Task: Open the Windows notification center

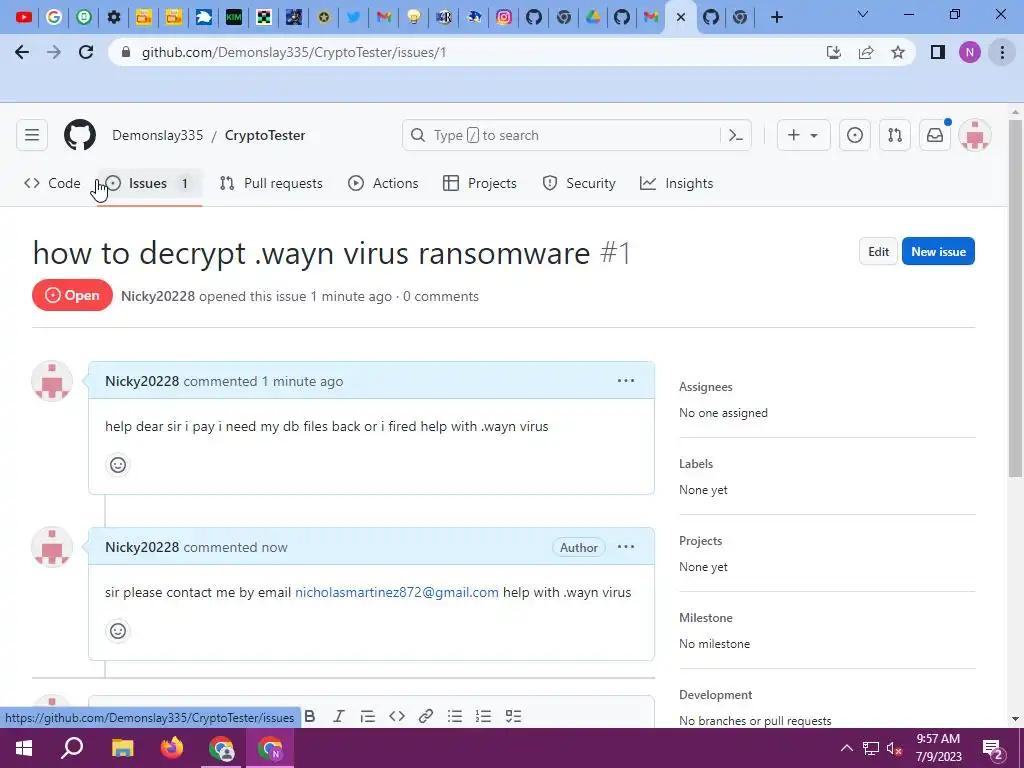Action: pos(993,748)
